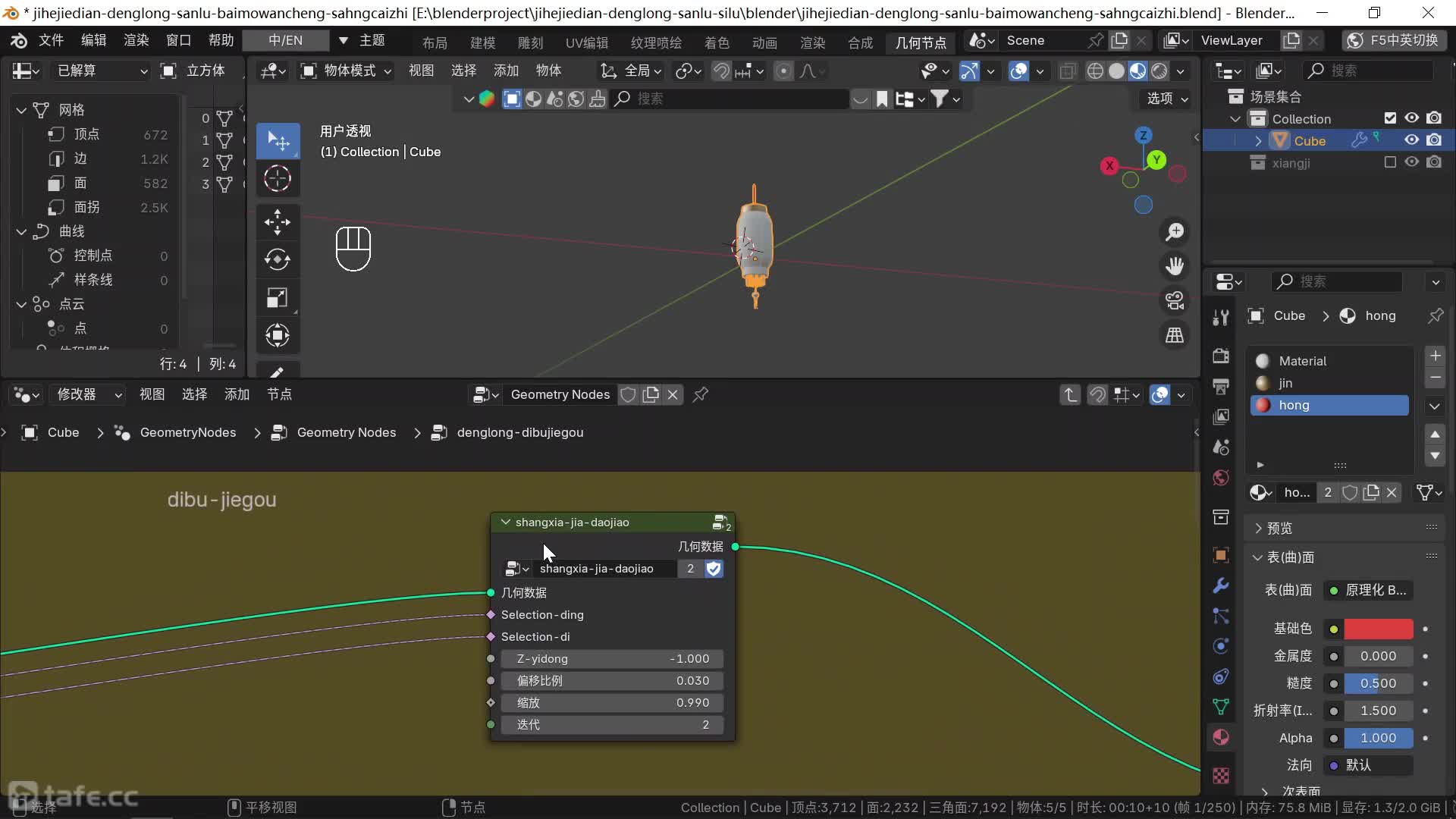Open the 几何节点 workspace tab
This screenshot has height=819, width=1456.
pyautogui.click(x=920, y=42)
